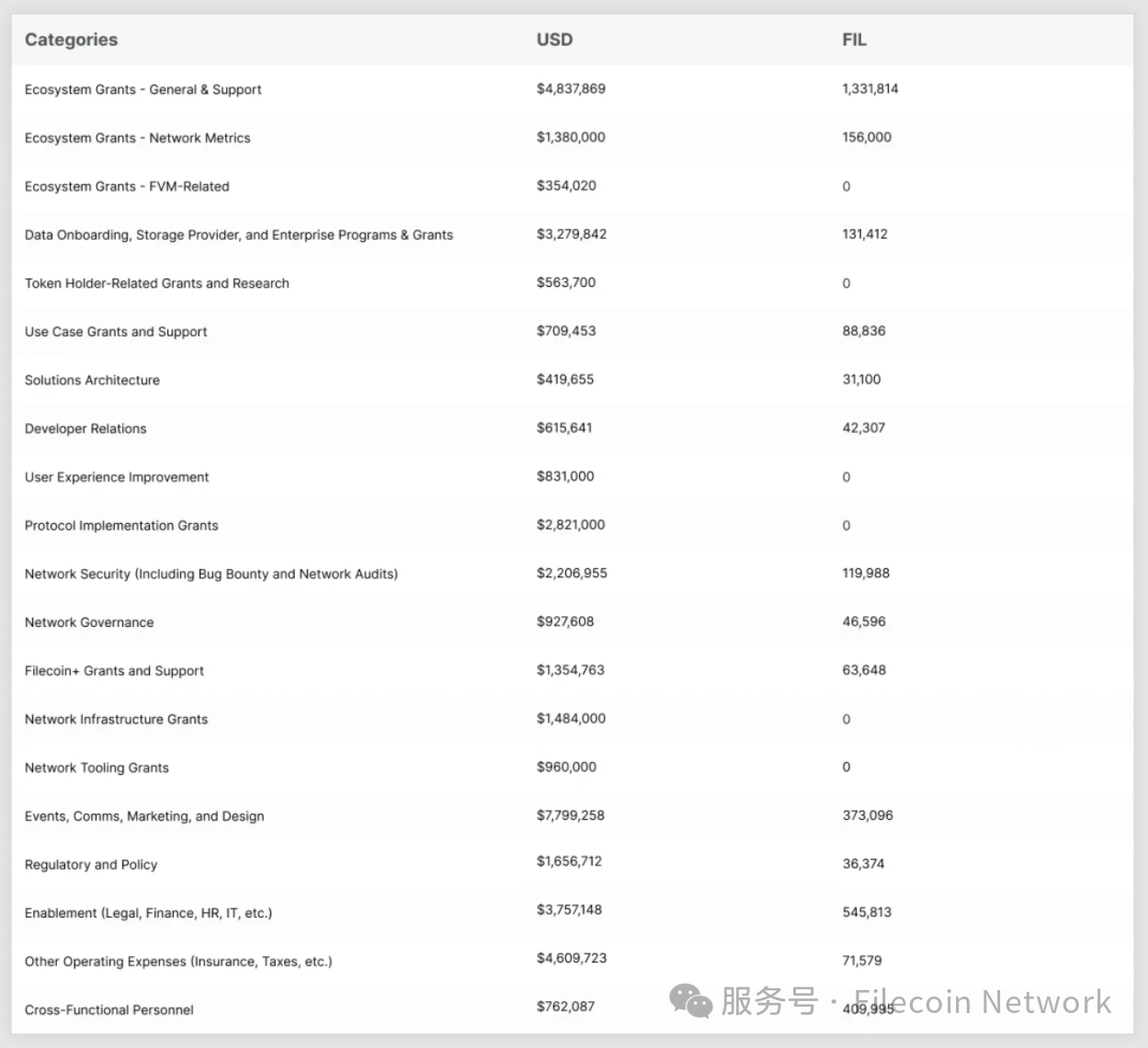This screenshot has height=1048, width=1148.
Task: Click the 'Developer Relations' row label
Action: pos(85,428)
